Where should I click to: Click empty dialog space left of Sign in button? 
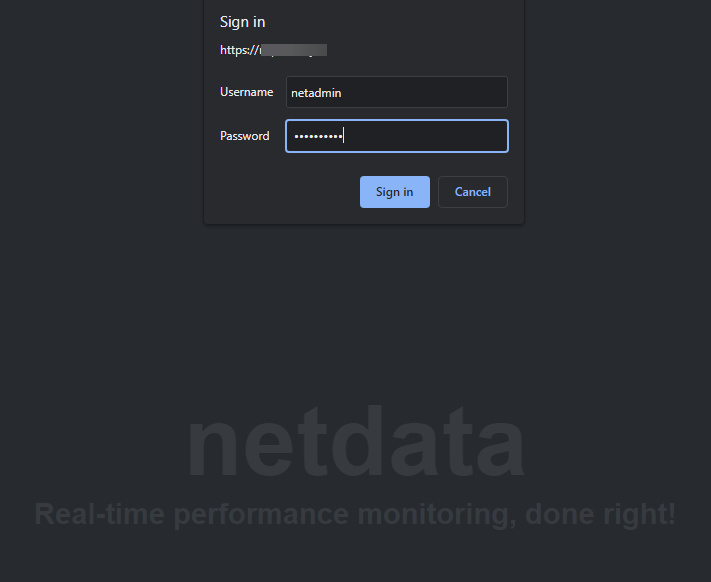(280, 192)
